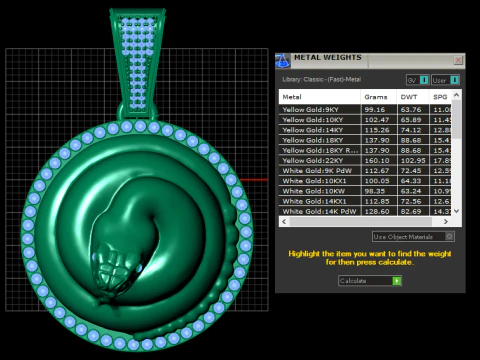Click the 102.47 grams value
The height and width of the screenshot is (360, 480).
377,120
